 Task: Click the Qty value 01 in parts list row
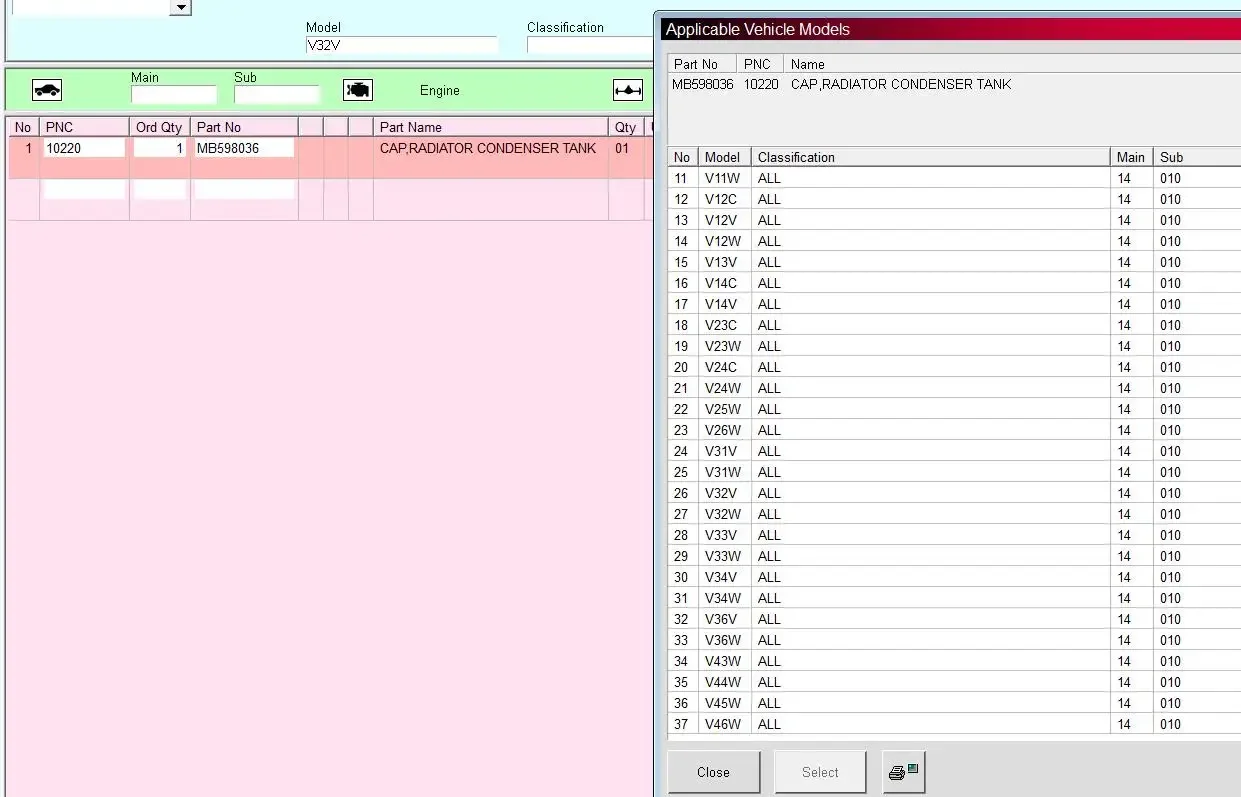622,148
